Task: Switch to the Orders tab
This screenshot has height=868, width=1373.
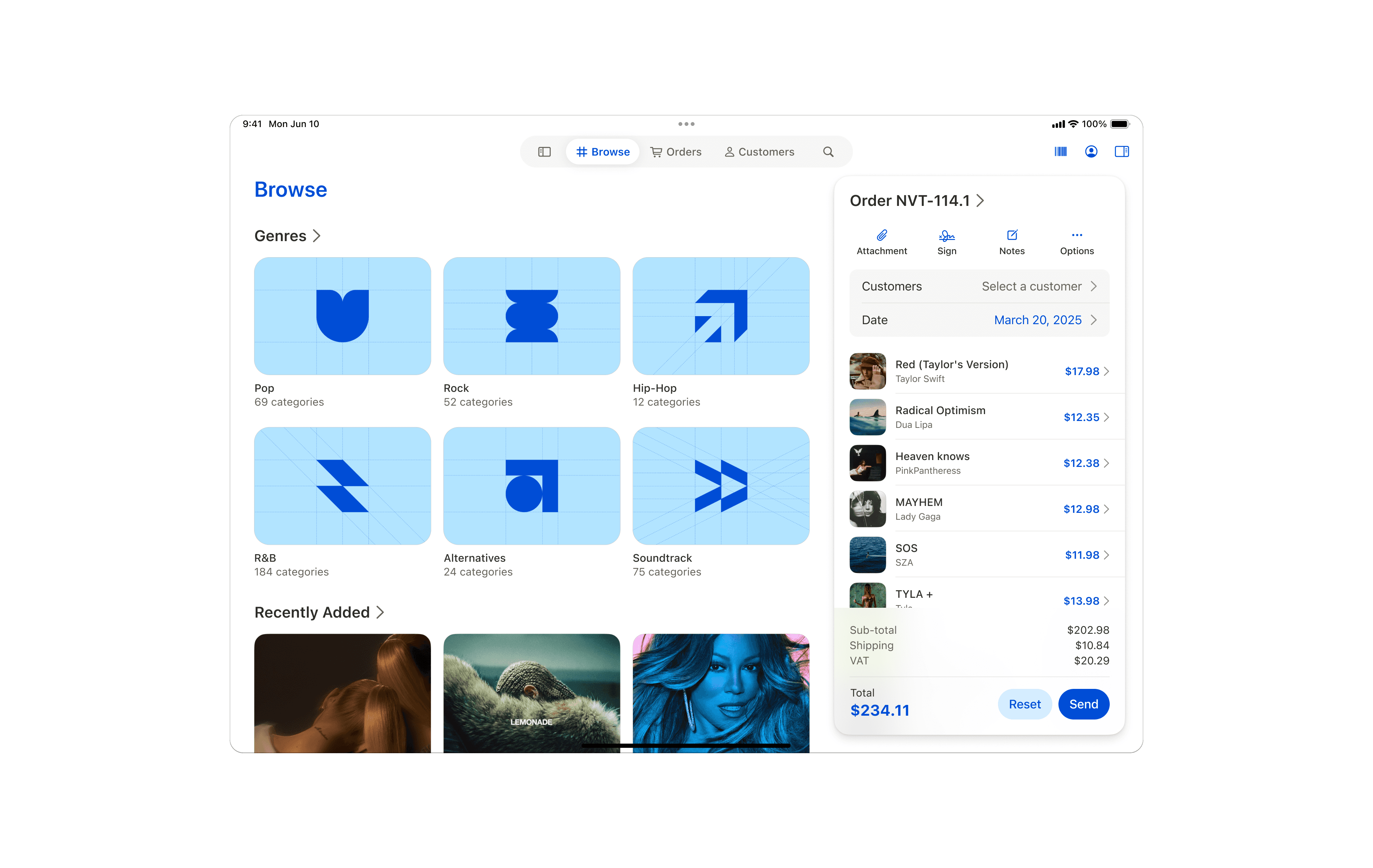Action: 676,152
